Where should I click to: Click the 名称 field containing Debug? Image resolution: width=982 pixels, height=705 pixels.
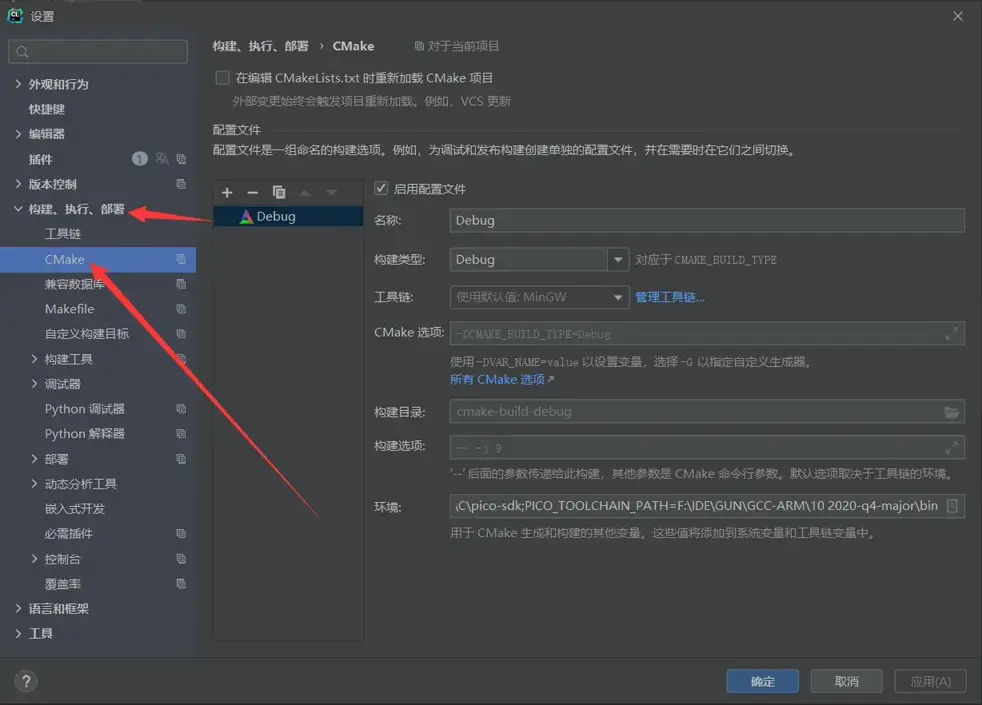[x=700, y=220]
